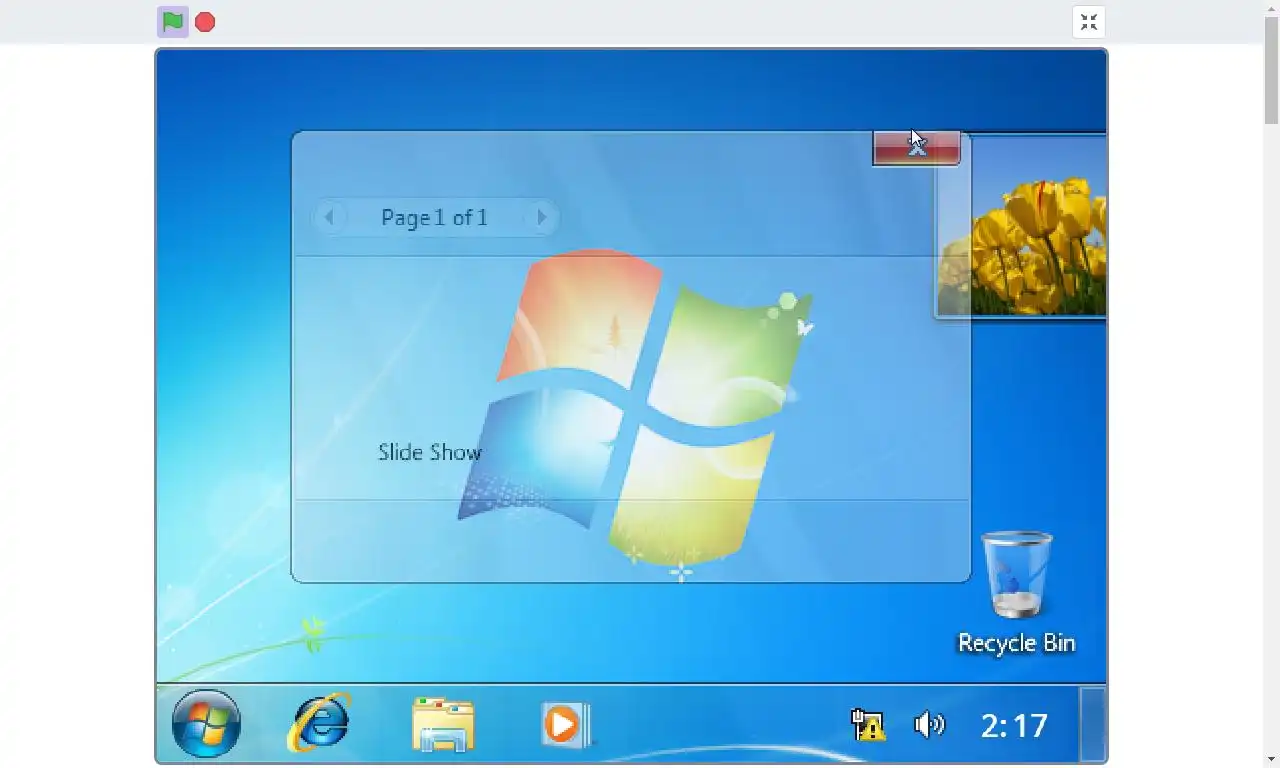Click the scroll down arrow of the page scrollbar

click(1271, 759)
